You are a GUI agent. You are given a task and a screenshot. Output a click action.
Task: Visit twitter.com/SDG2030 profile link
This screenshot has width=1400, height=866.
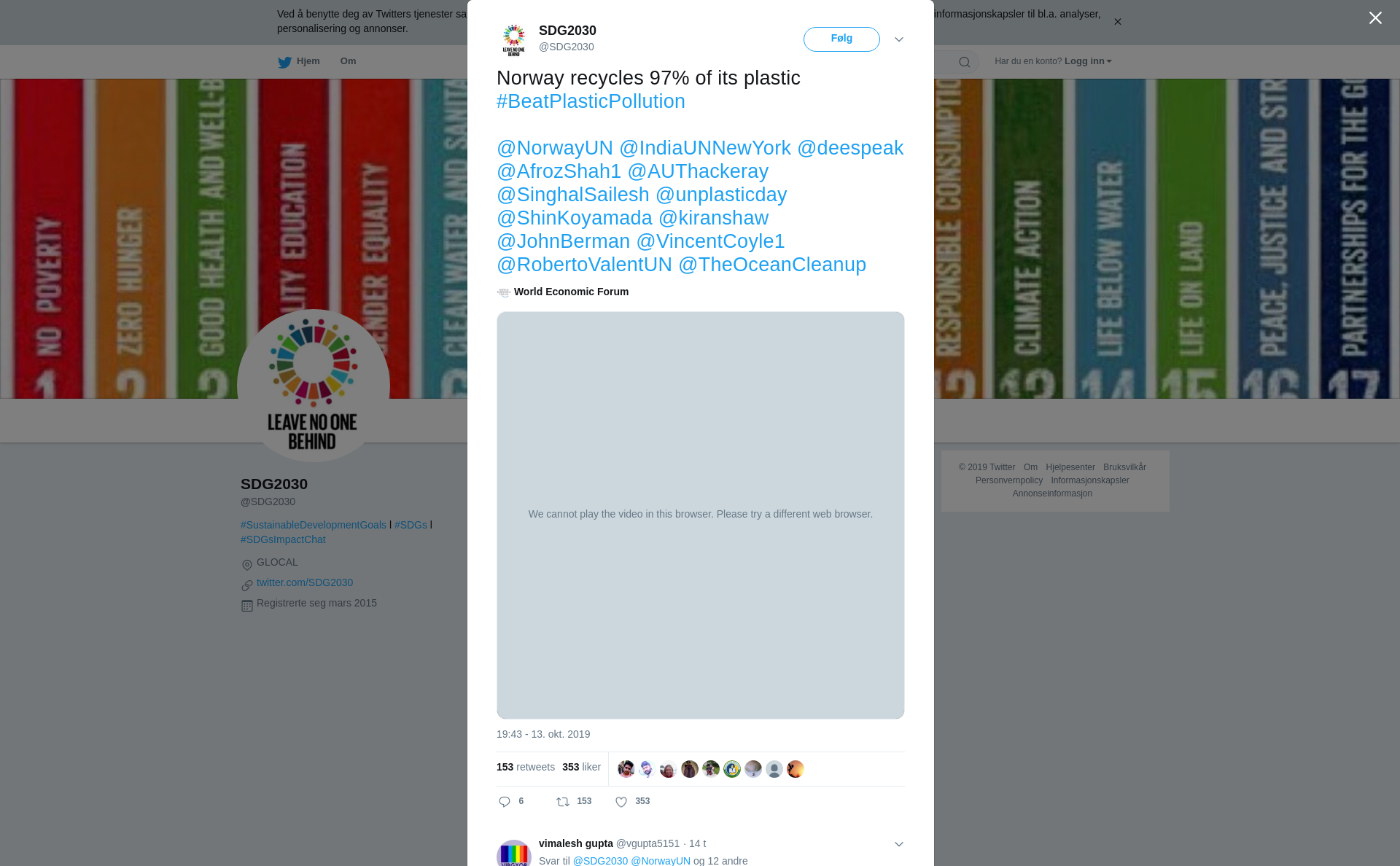click(305, 582)
